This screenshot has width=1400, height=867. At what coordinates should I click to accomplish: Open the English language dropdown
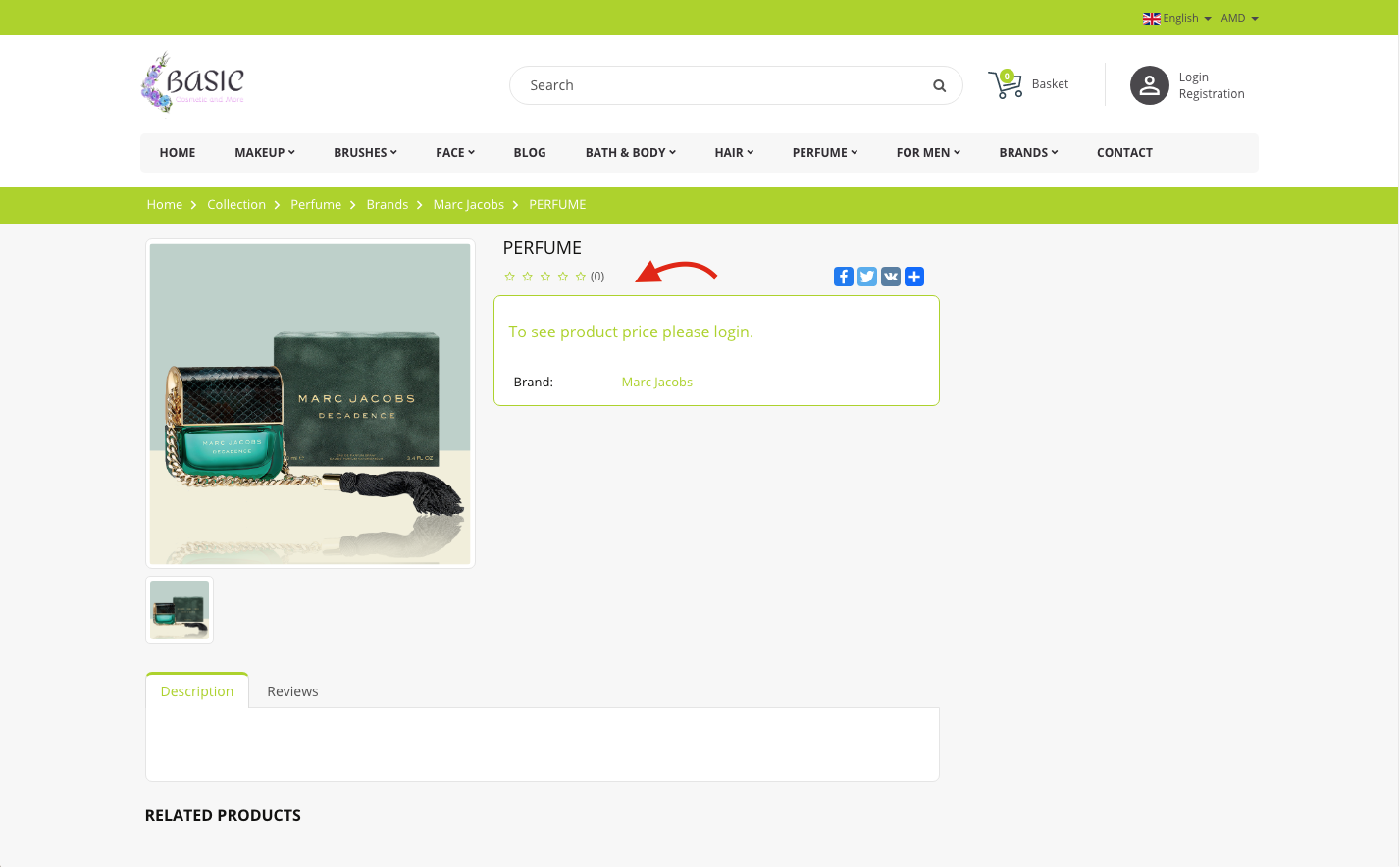point(1186,19)
